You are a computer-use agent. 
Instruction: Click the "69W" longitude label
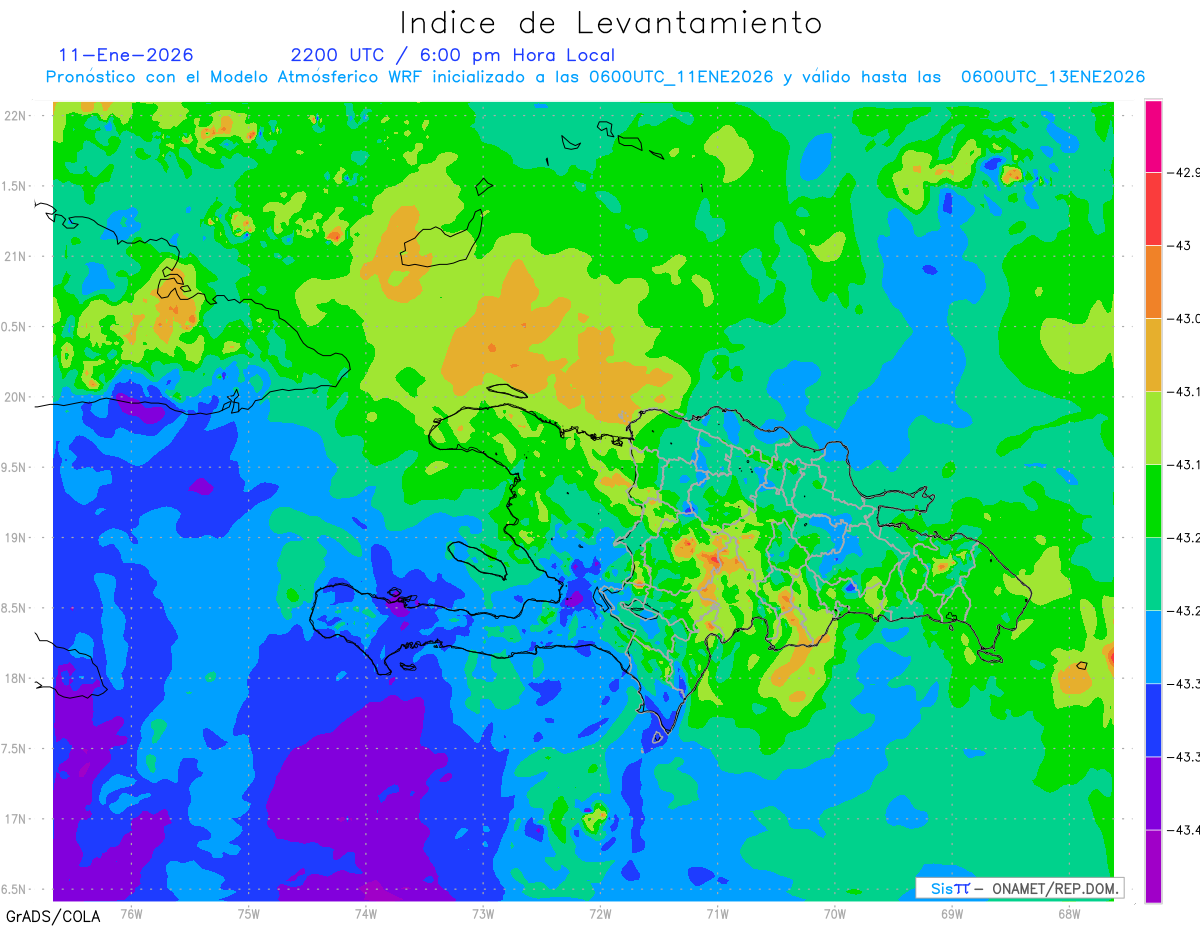click(x=951, y=912)
